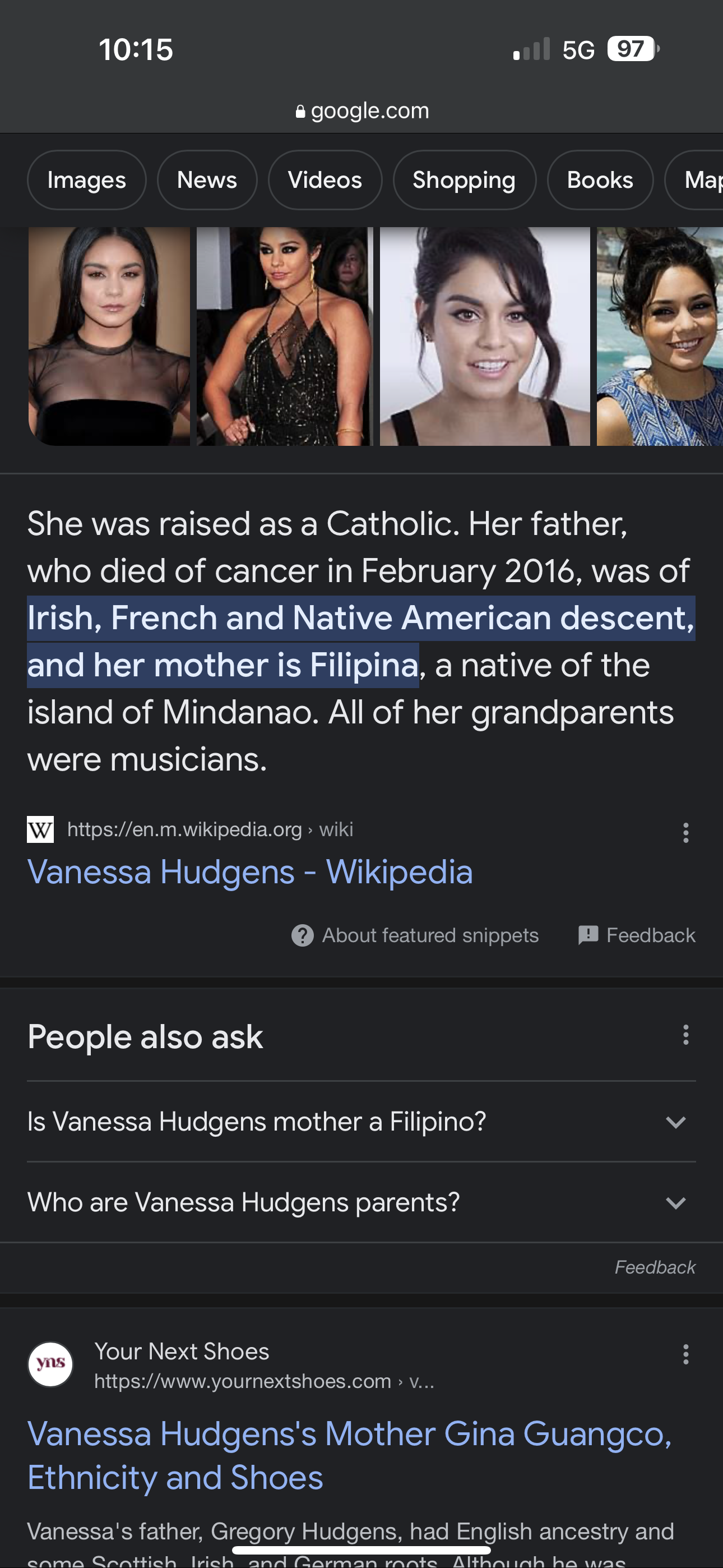Open the Vanessa Hudgens - Wikipedia link

tap(249, 871)
